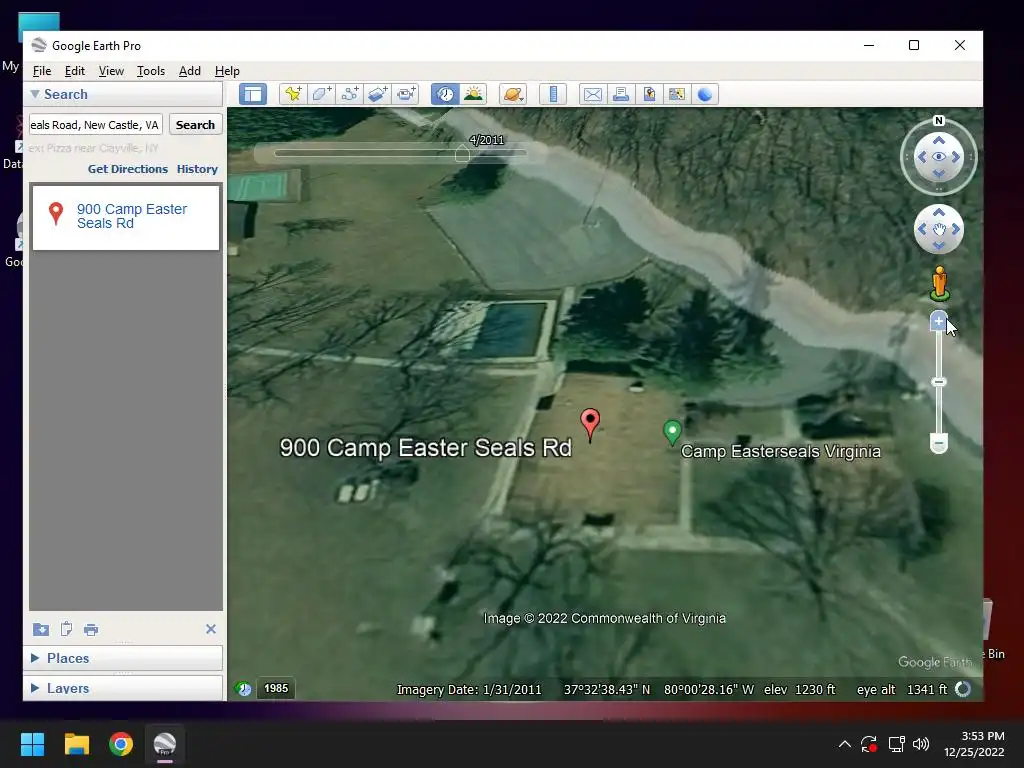
Task: Open the search History link
Action: click(x=197, y=168)
